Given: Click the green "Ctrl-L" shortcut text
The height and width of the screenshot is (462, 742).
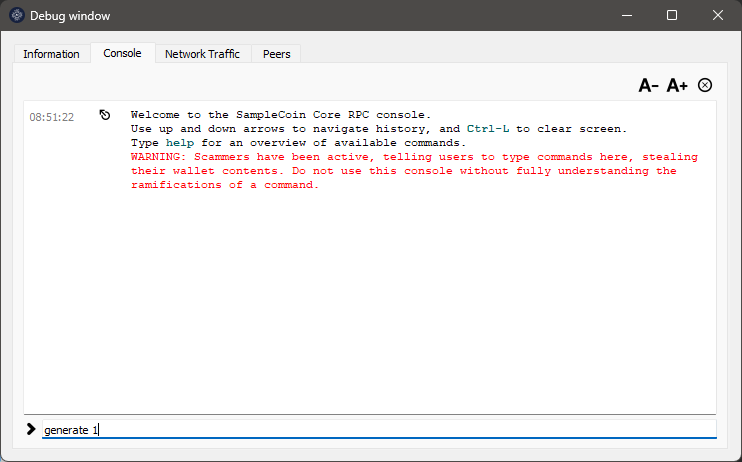Looking at the screenshot, I should [488, 129].
